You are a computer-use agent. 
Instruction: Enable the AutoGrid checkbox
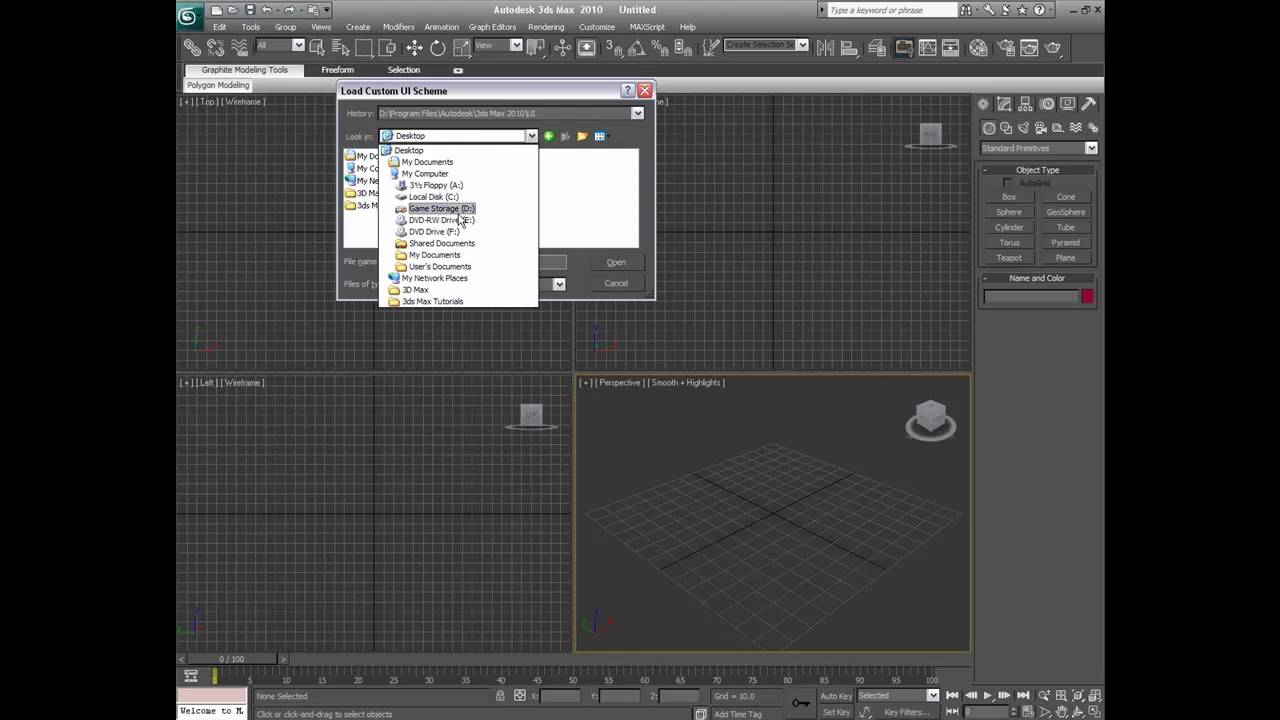pos(1008,183)
